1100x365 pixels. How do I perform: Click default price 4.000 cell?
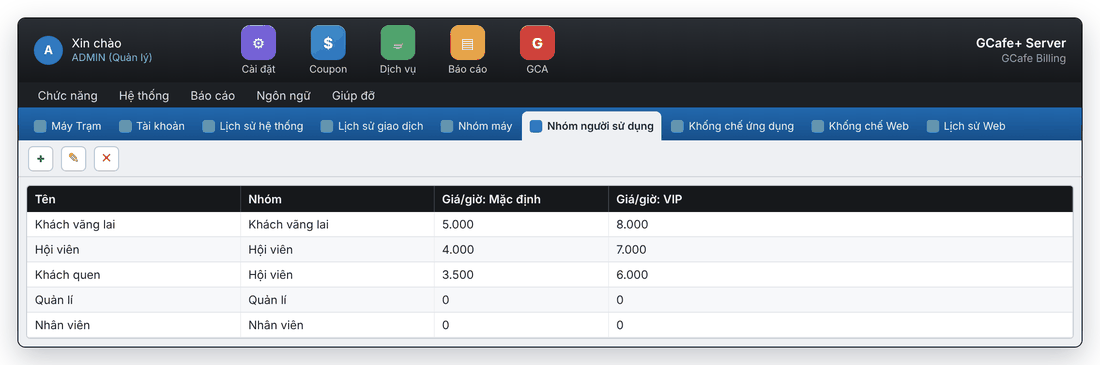(521, 250)
